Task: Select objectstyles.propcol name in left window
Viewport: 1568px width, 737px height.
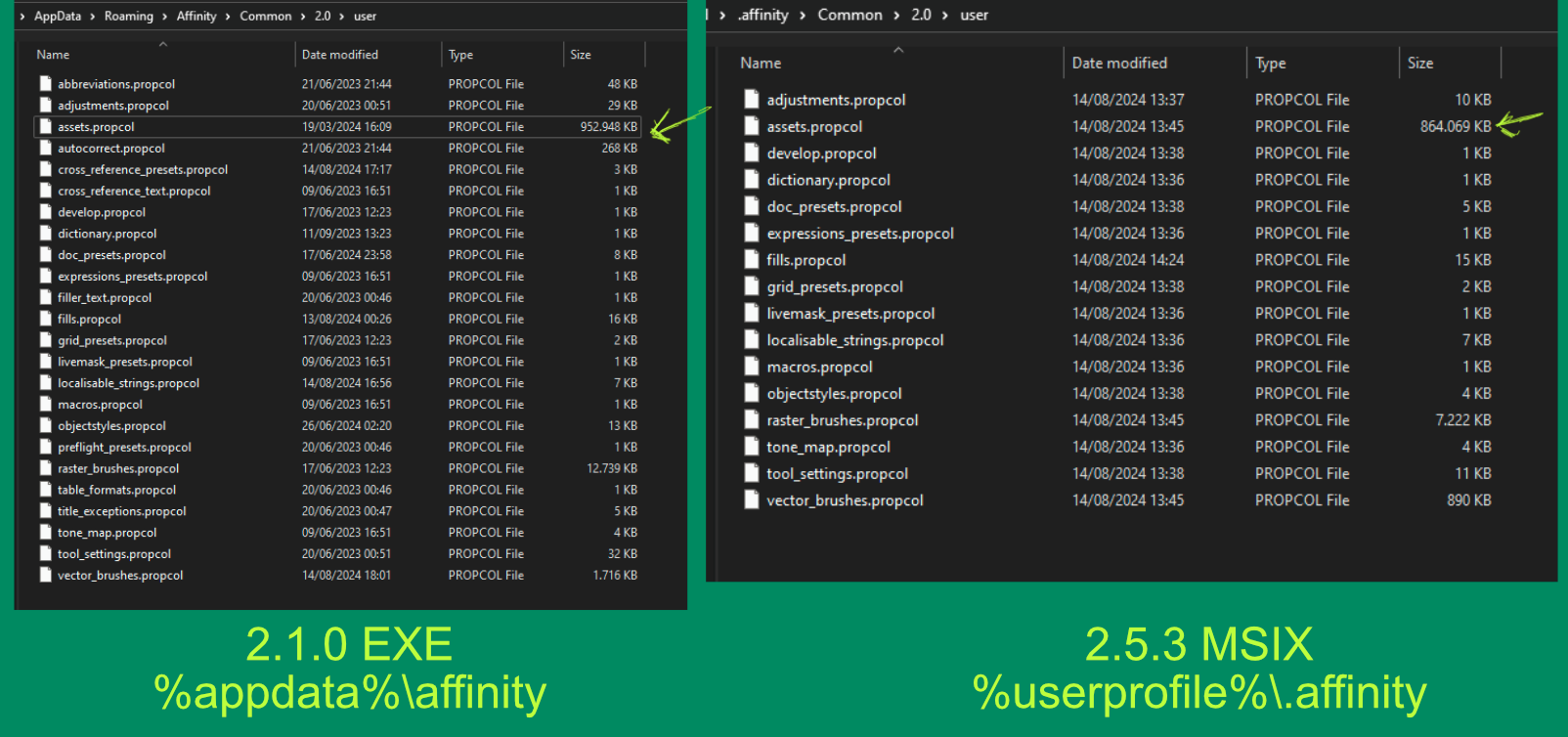Action: point(111,425)
